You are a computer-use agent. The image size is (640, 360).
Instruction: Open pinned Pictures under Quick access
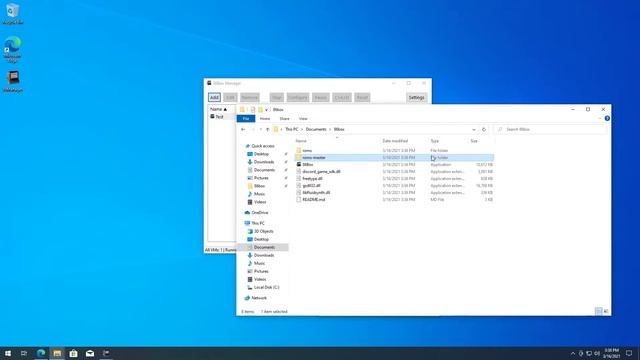pos(261,178)
